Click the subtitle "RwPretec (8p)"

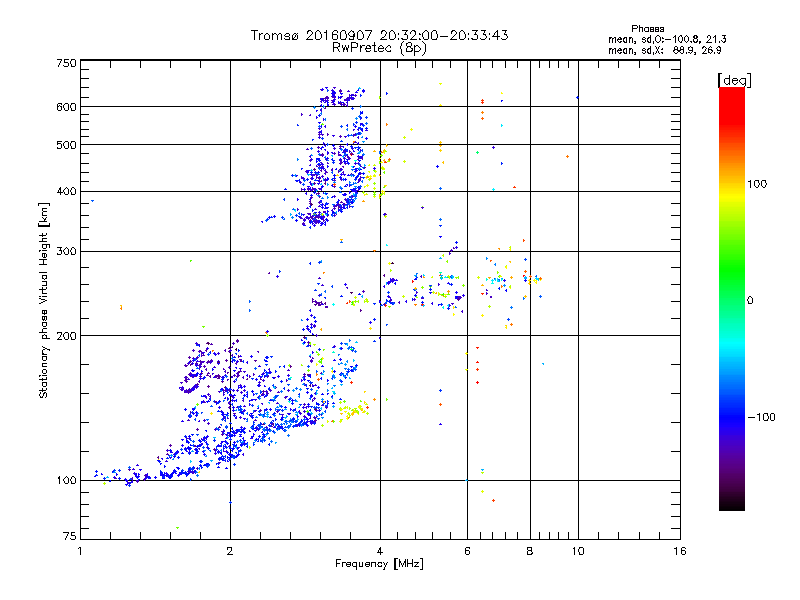[379, 48]
